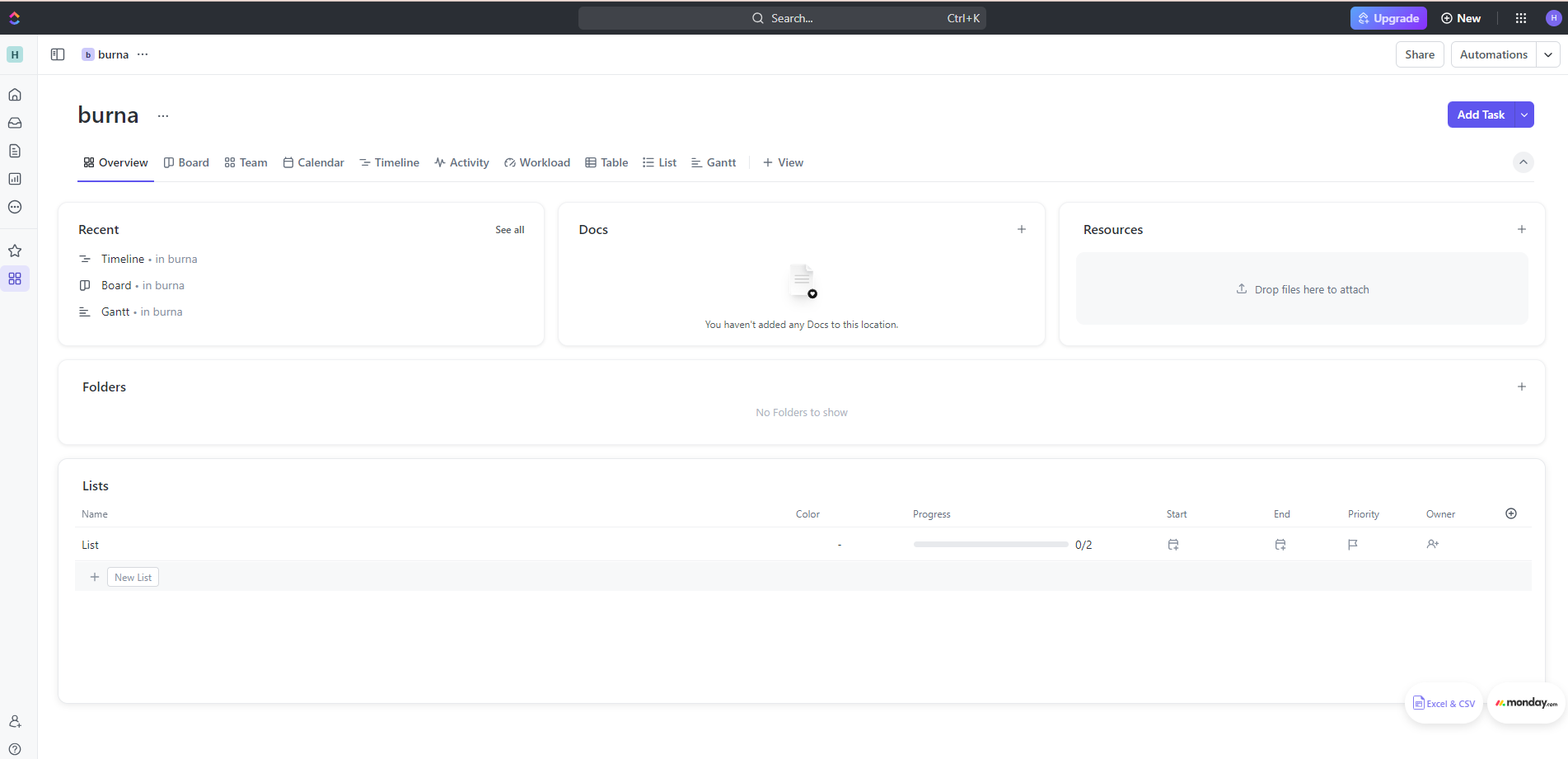The height and width of the screenshot is (759, 1568).
Task: Click the 0/2 progress count
Action: (1084, 545)
